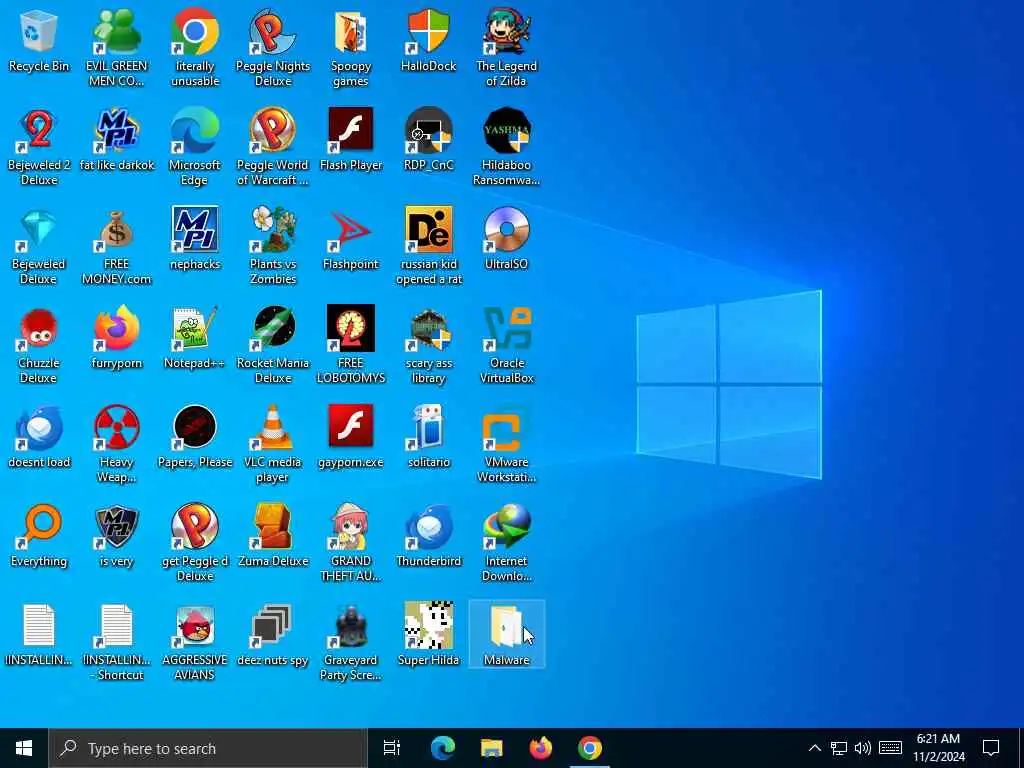Select the !INSTALLIN... - Shortcut file

click(x=117, y=643)
